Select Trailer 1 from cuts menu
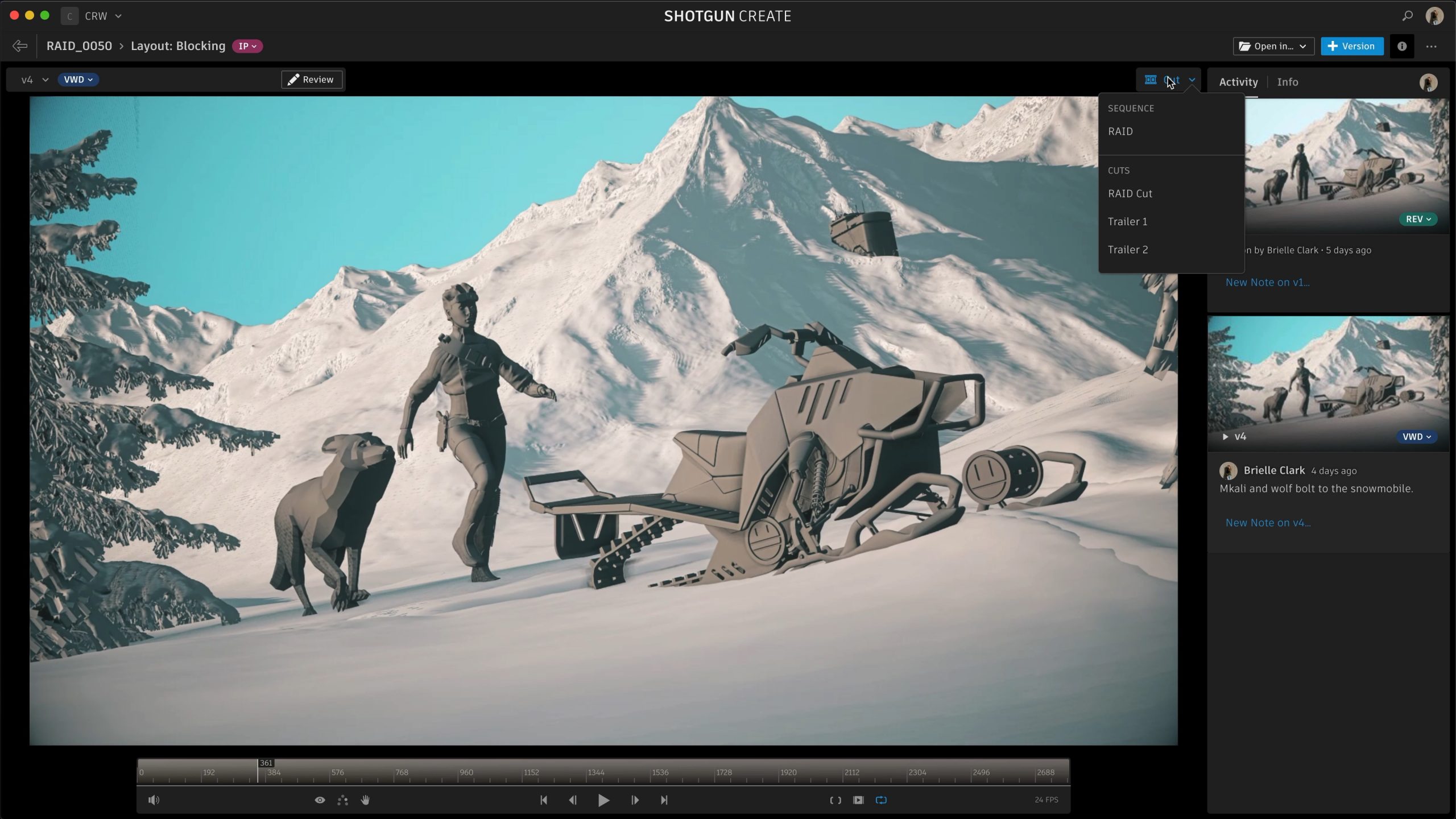This screenshot has height=819, width=1456. [1127, 221]
